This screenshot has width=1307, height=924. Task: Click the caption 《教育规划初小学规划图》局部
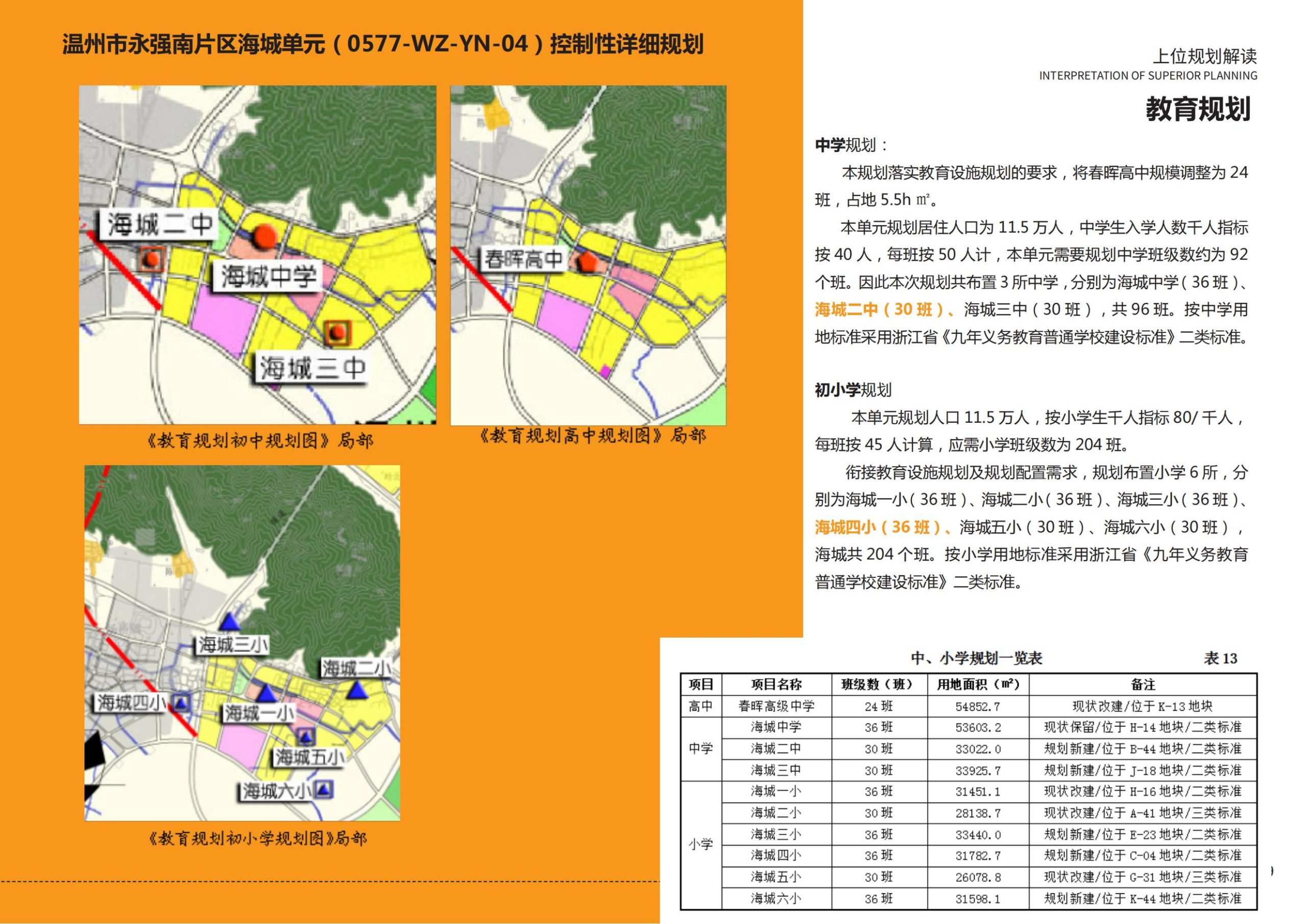click(x=257, y=838)
